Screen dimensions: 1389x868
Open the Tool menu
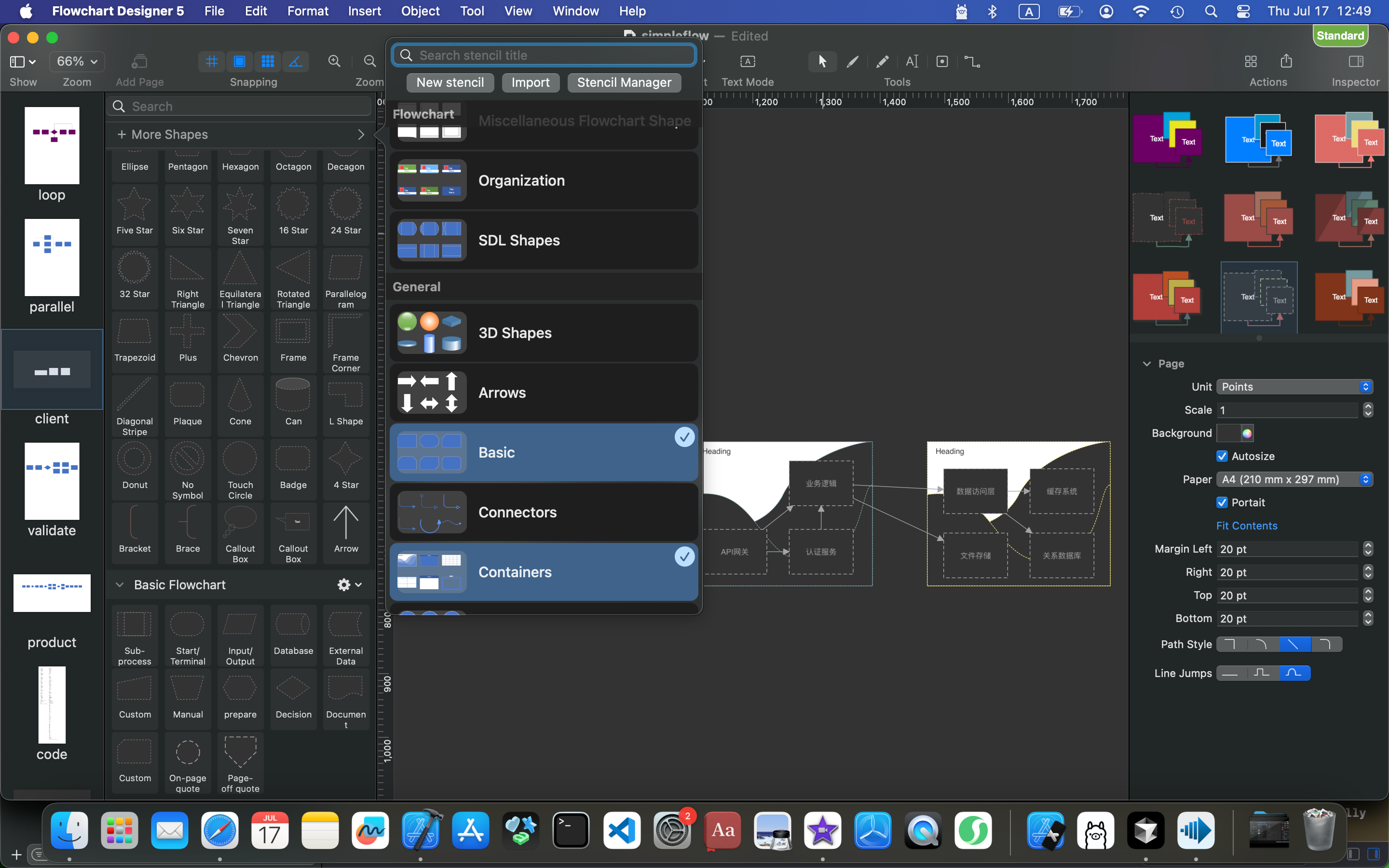(472, 11)
